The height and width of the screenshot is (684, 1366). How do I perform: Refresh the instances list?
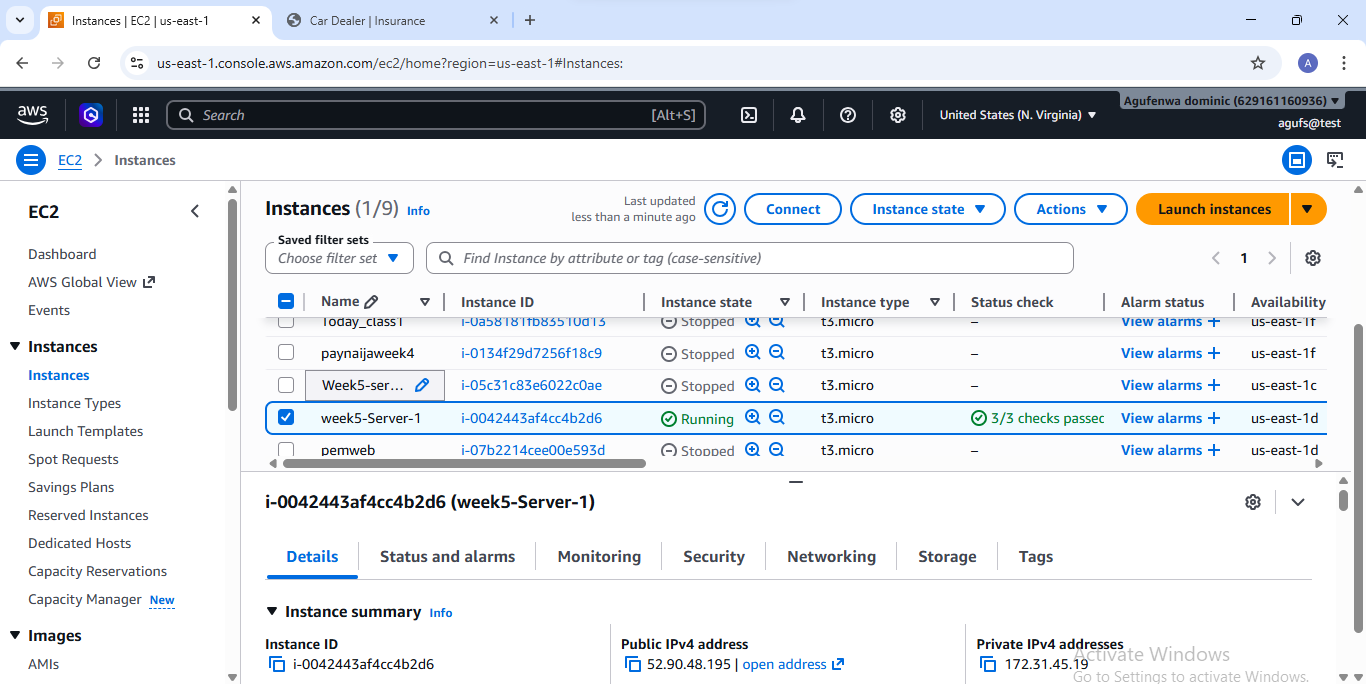719,209
